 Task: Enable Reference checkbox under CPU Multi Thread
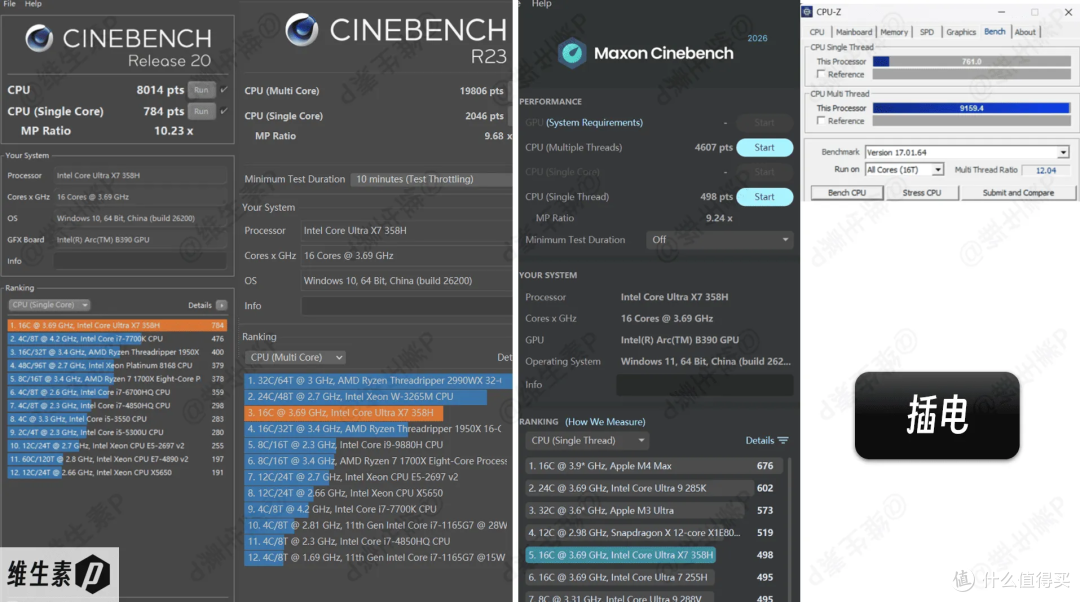click(x=821, y=121)
